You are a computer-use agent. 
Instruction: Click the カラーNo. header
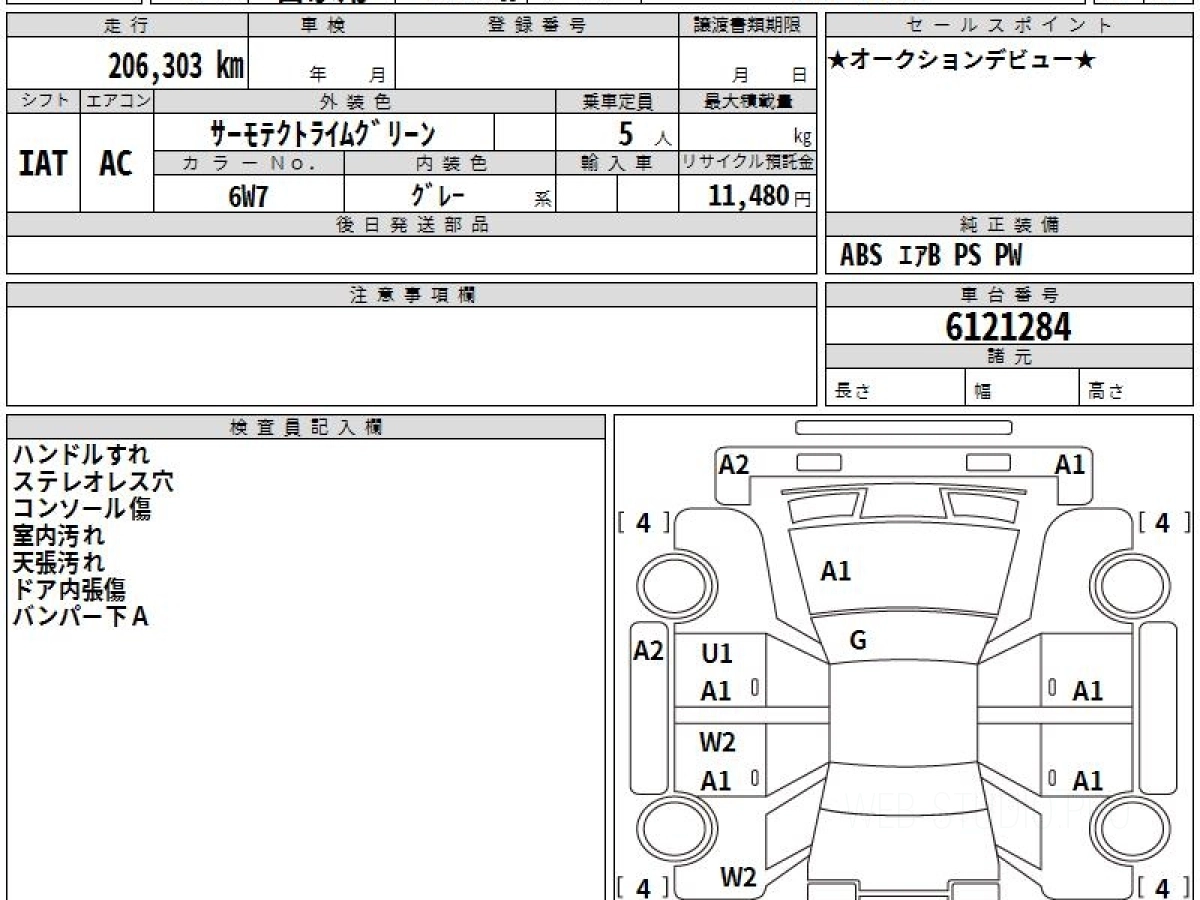(x=249, y=163)
